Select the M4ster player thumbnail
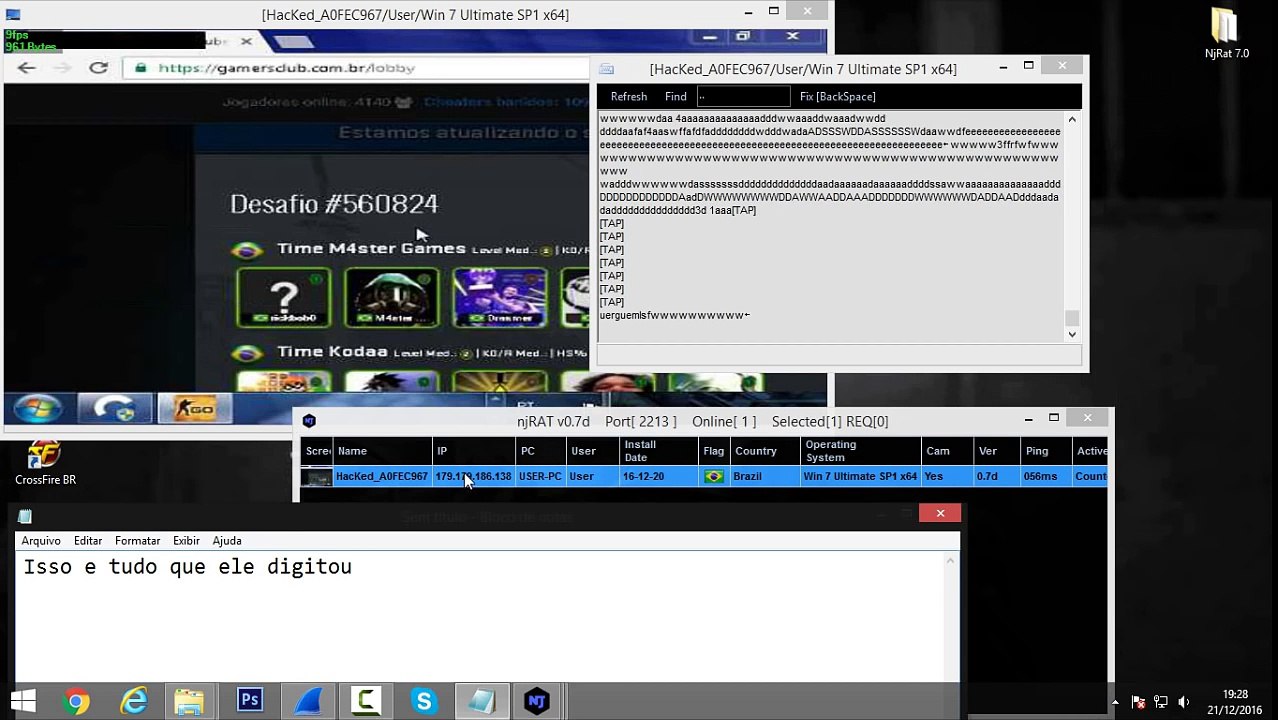The width and height of the screenshot is (1278, 720). click(x=391, y=297)
